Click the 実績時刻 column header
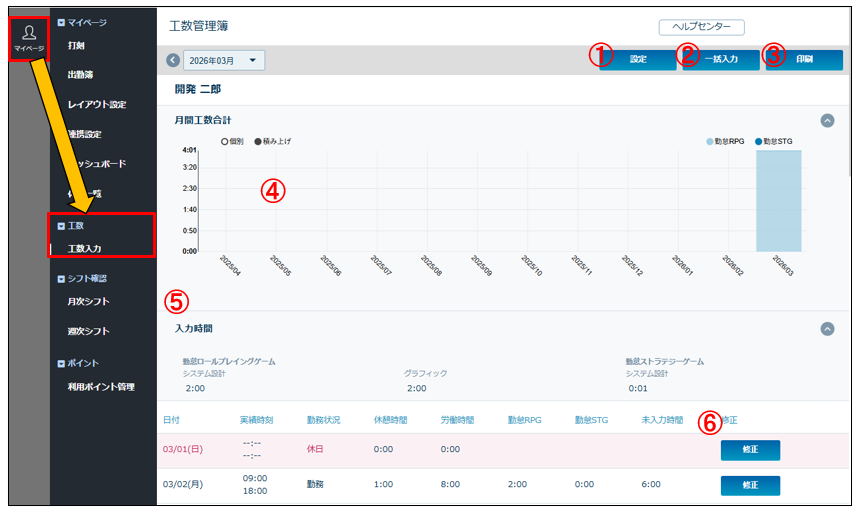860x515 pixels. point(256,420)
